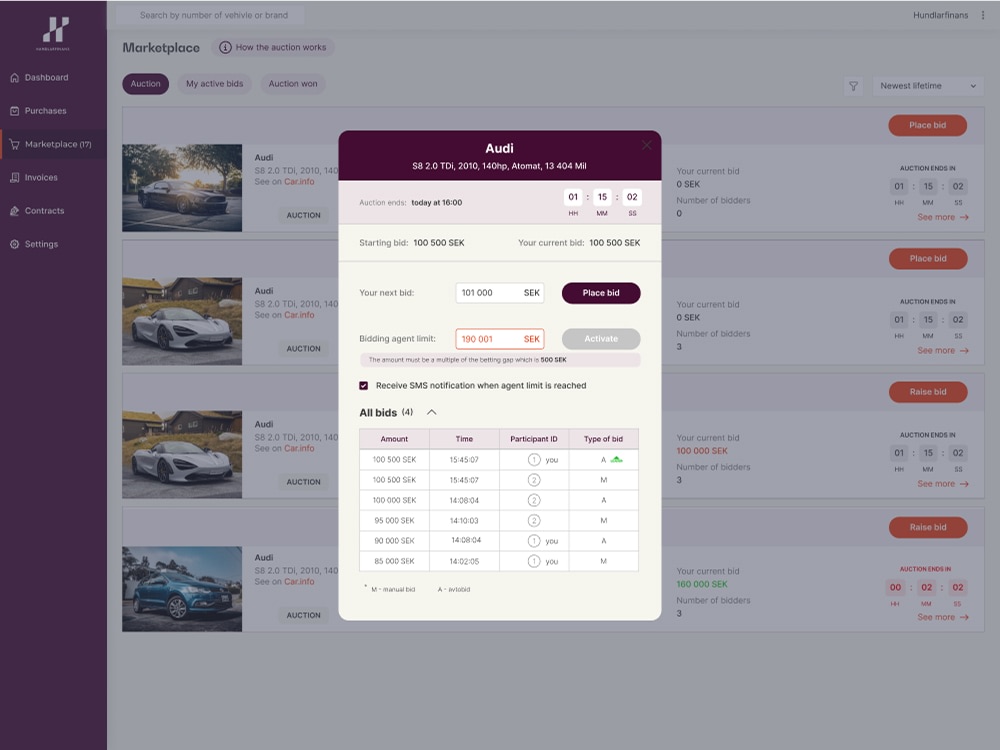This screenshot has height=750, width=1000.
Task: Open the filter funnel icon
Action: [853, 86]
